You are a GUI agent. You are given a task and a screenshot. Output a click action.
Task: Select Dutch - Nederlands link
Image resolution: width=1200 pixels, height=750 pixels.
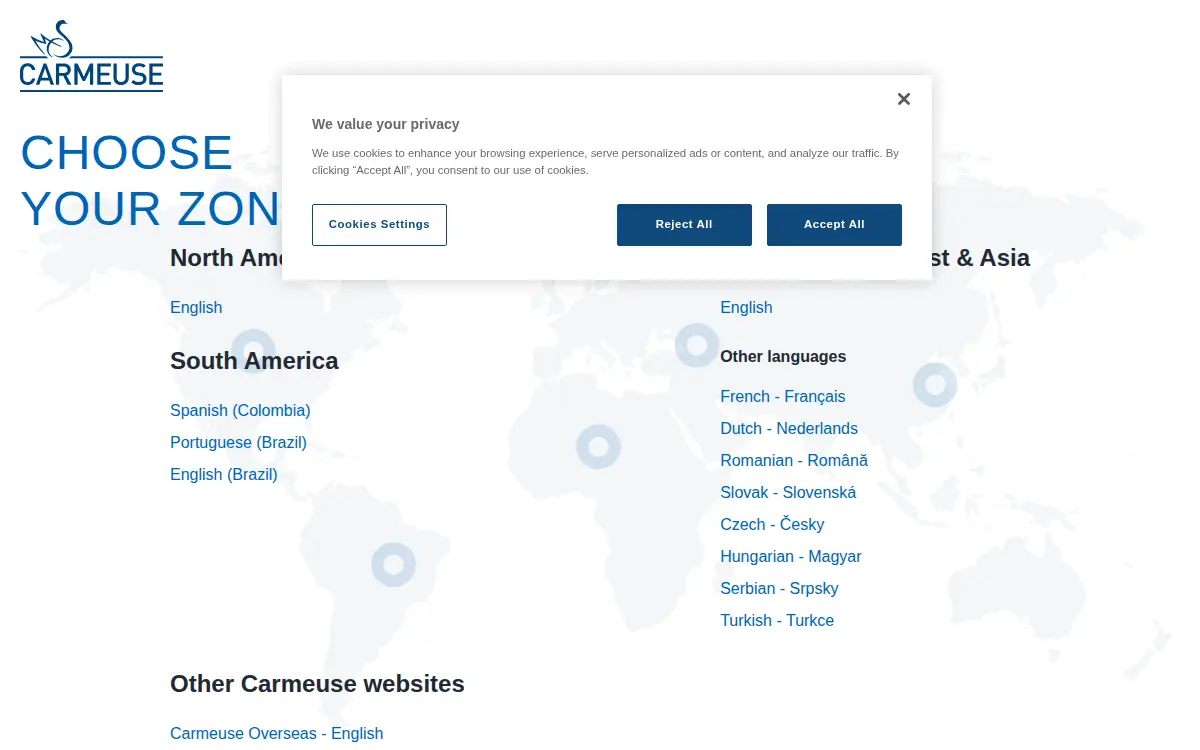pos(789,429)
